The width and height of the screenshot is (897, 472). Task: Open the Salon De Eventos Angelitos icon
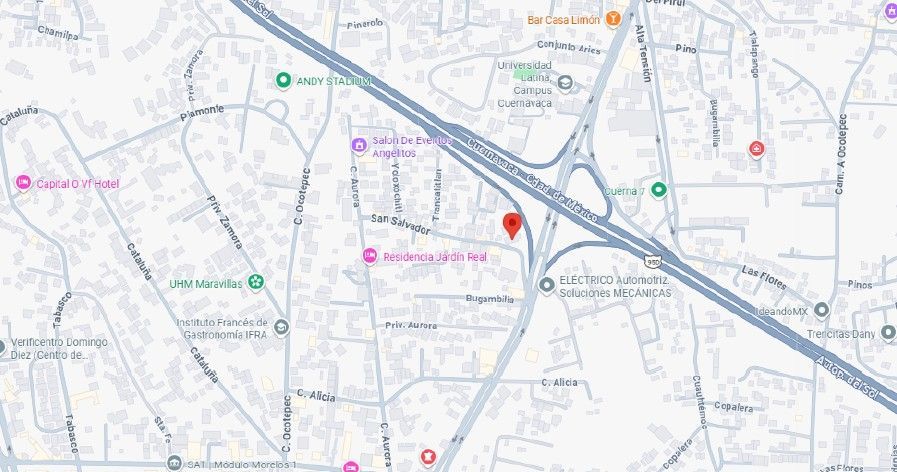pyautogui.click(x=359, y=145)
